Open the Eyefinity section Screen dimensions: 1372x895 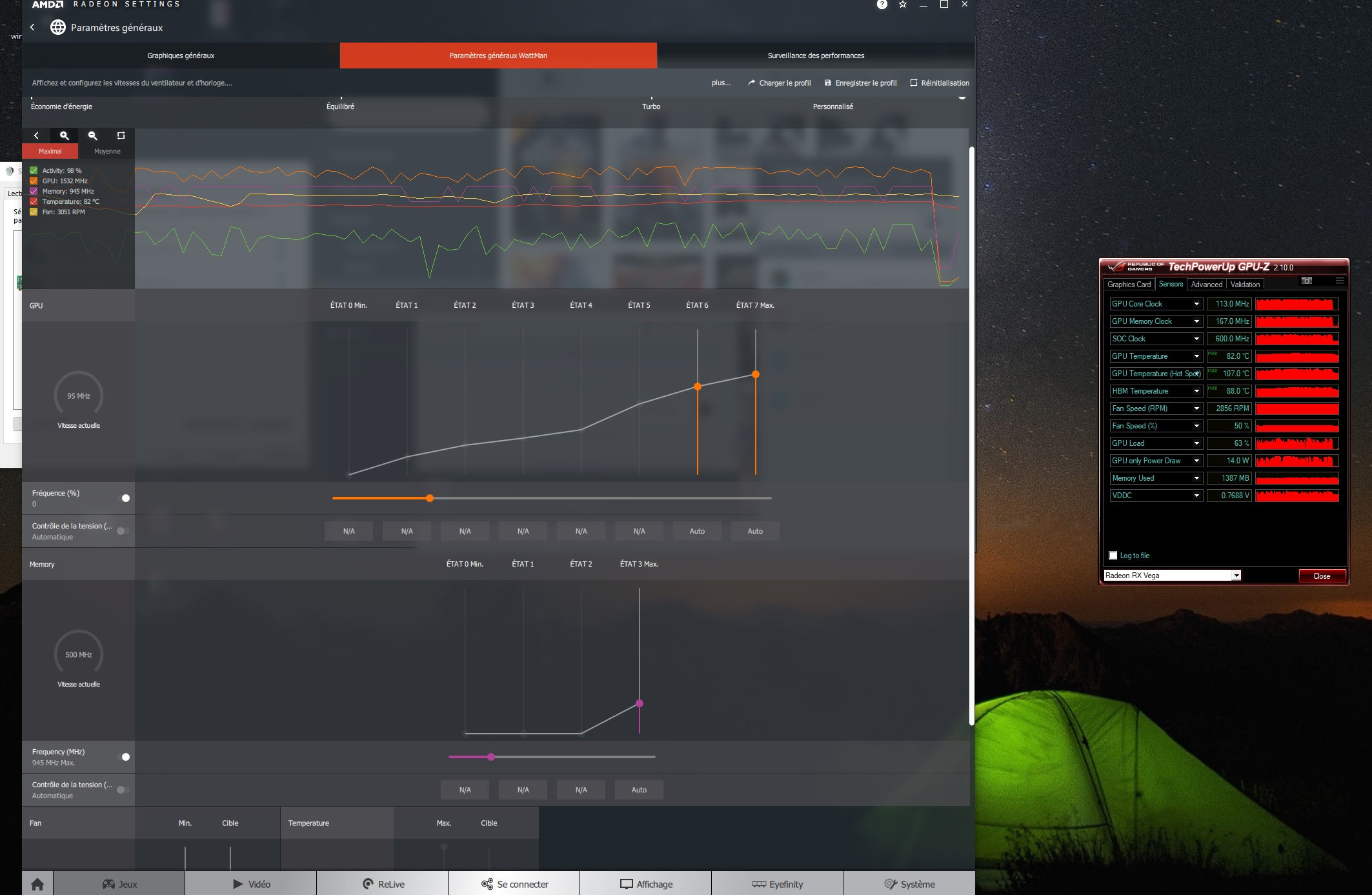778,884
